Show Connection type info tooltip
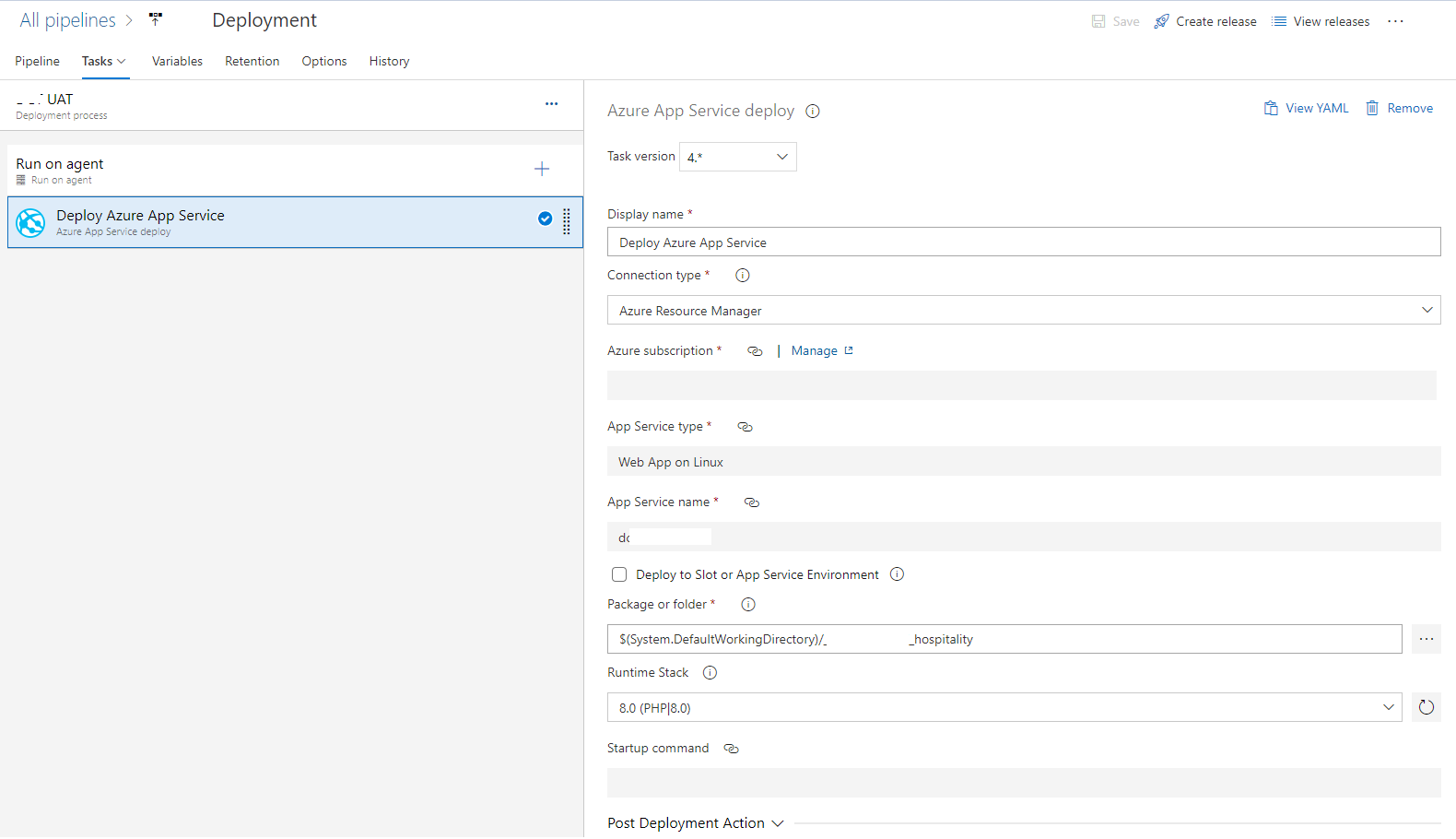Viewport: 1456px width, 839px height. [x=743, y=275]
